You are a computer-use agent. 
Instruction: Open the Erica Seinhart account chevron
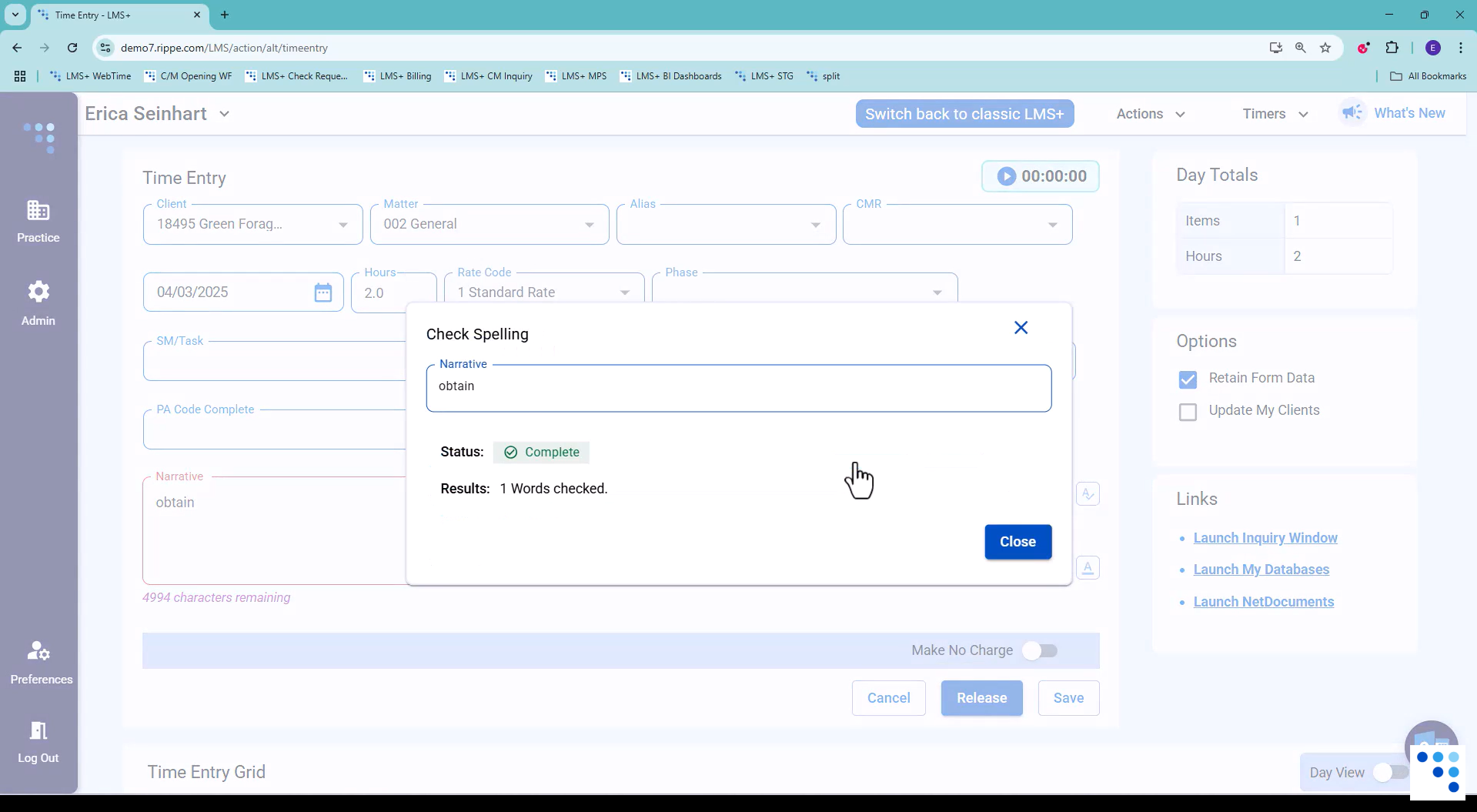pyautogui.click(x=224, y=113)
